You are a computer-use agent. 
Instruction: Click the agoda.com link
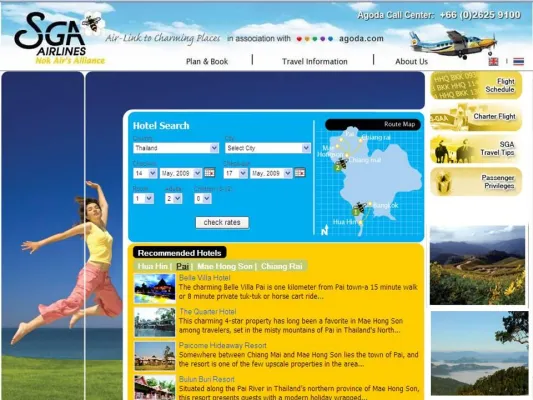point(361,39)
